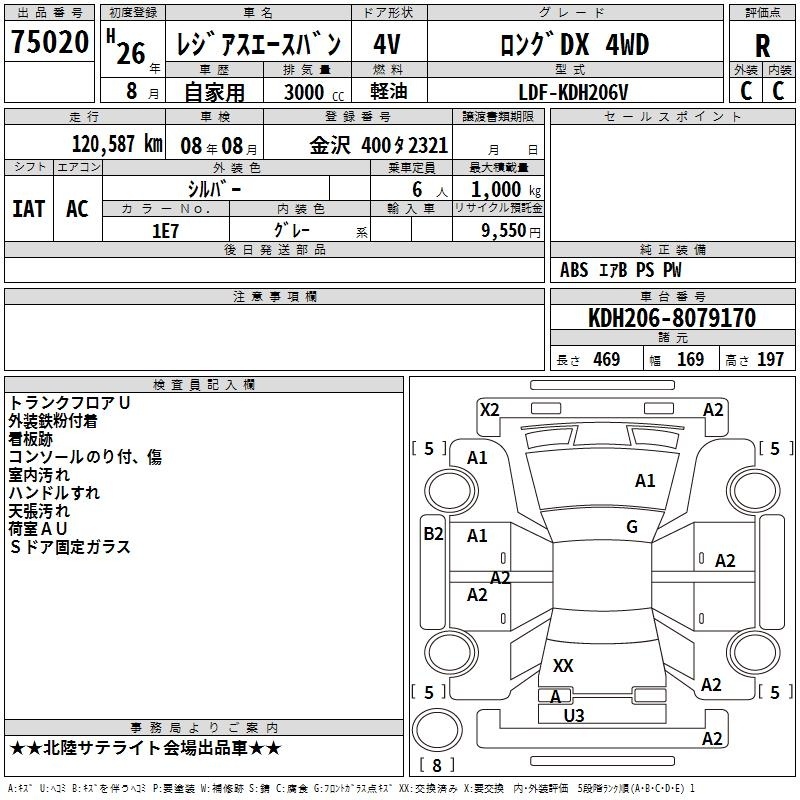Select the model code LDF-KDH206V
Screen dimensions: 800x800
[x=574, y=91]
